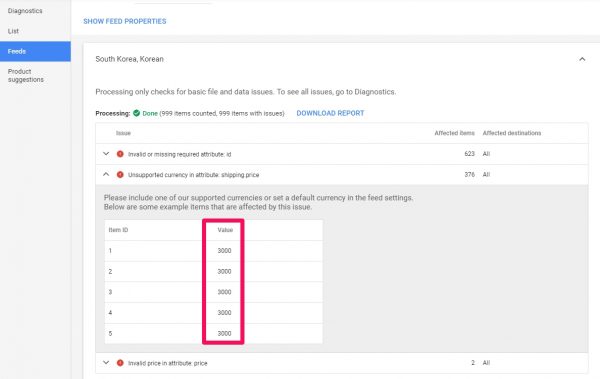Select the row with Item ID 1
The image size is (600, 379).
[x=214, y=251]
